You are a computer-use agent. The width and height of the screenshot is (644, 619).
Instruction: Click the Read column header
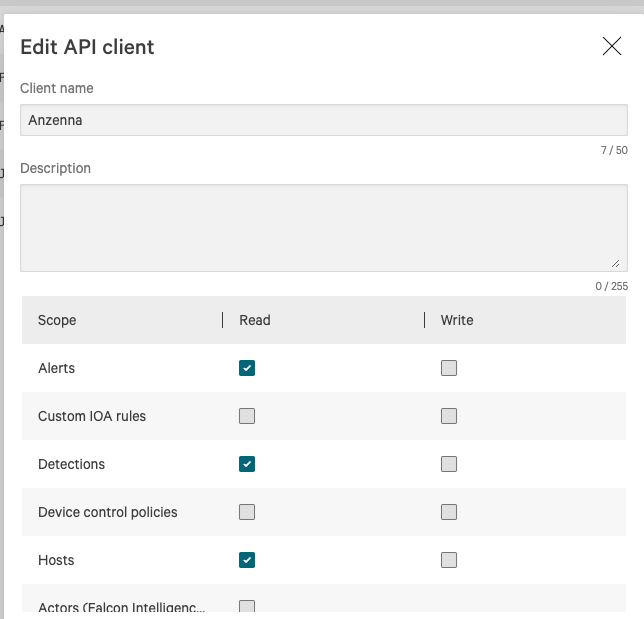coord(255,320)
